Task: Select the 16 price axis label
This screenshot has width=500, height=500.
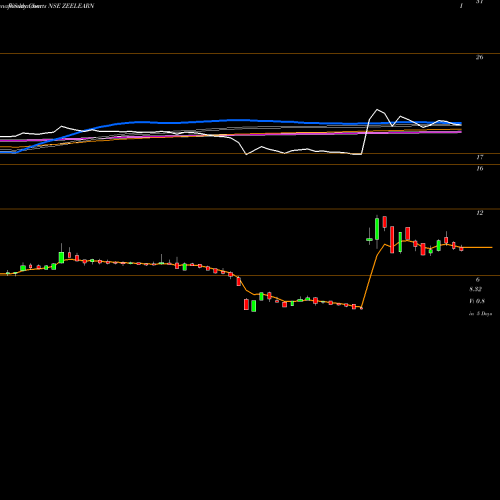Action: (x=479, y=168)
